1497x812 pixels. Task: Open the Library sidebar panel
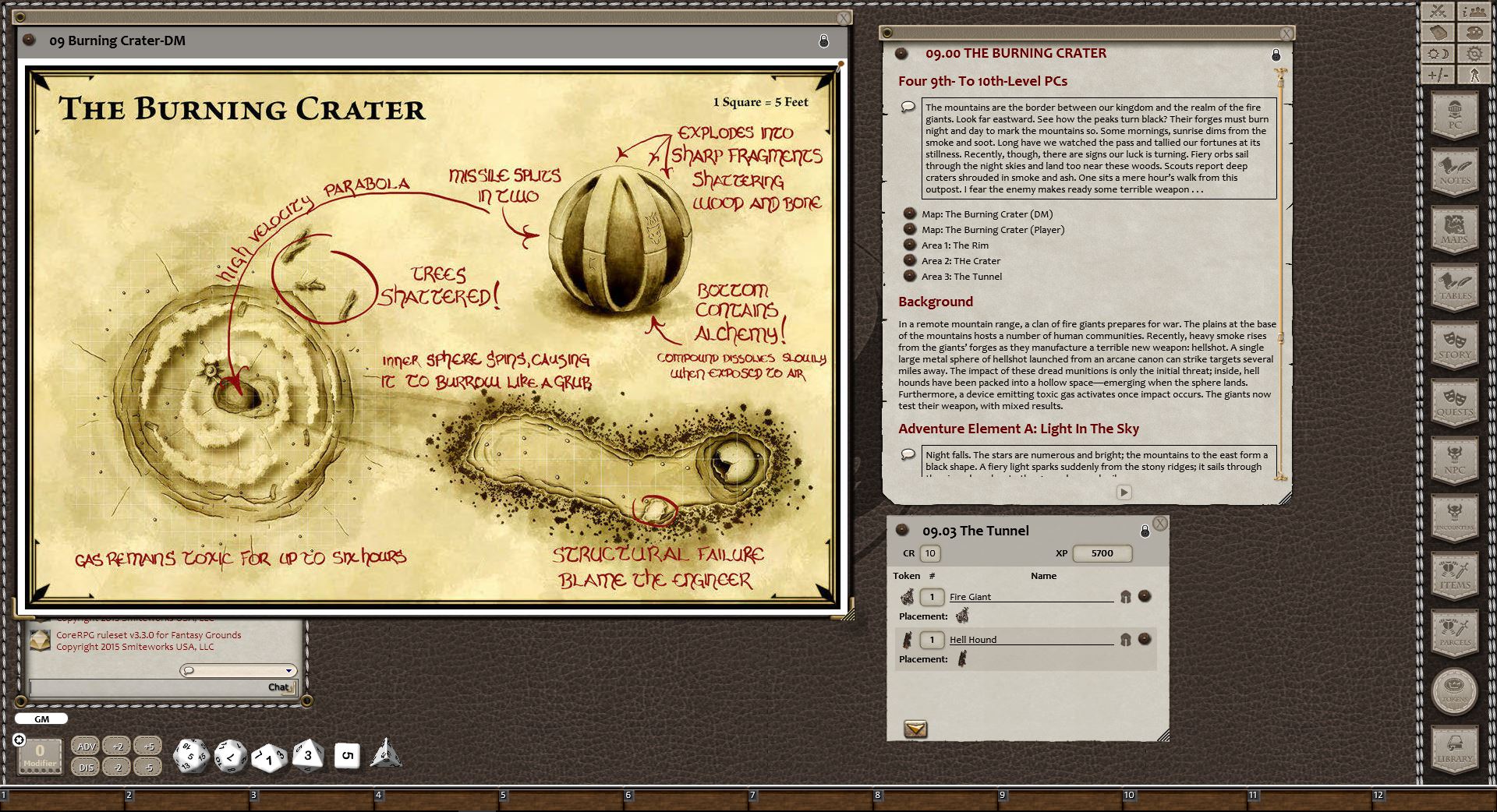(1454, 748)
